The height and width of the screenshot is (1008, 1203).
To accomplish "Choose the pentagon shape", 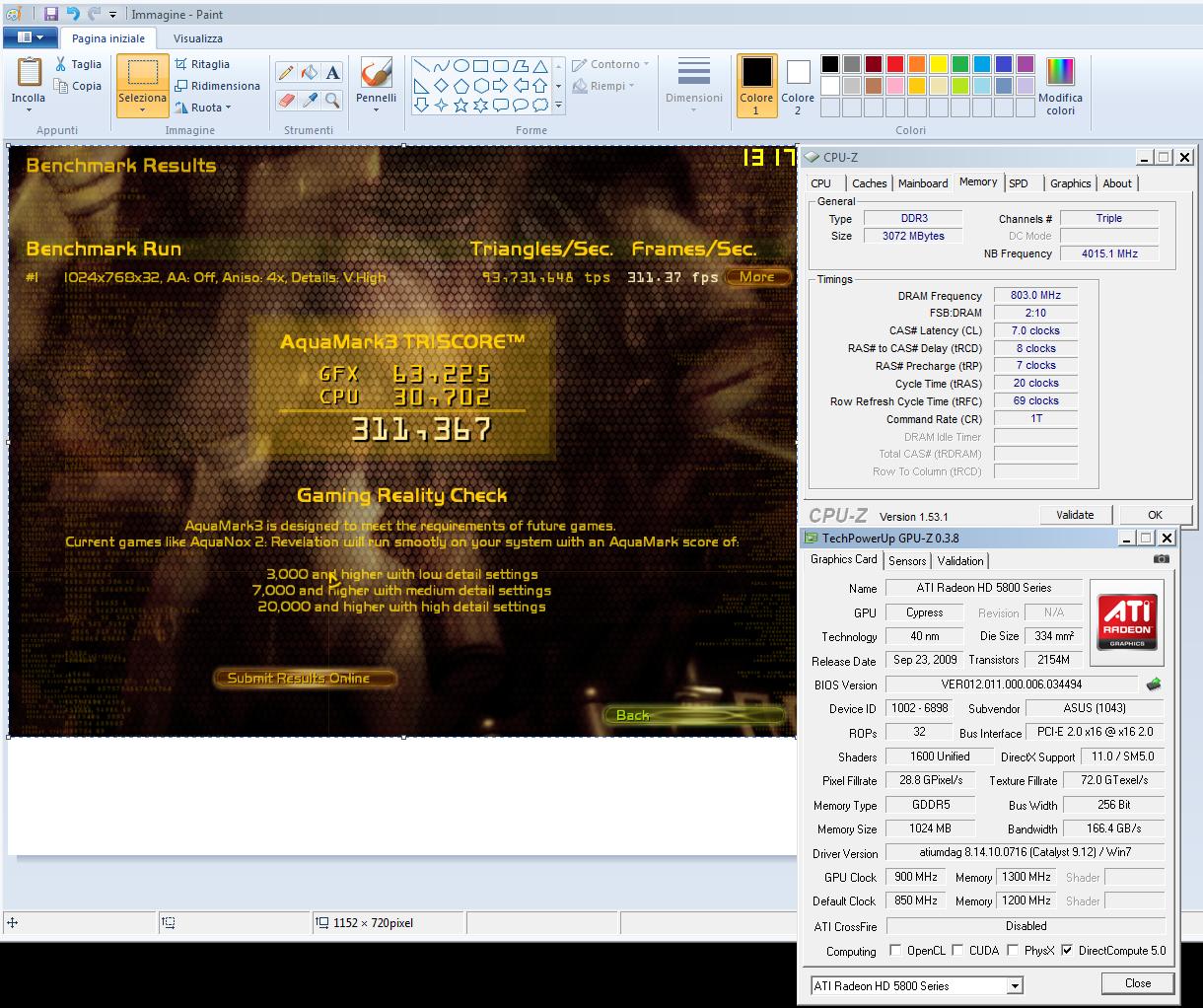I will [x=460, y=86].
